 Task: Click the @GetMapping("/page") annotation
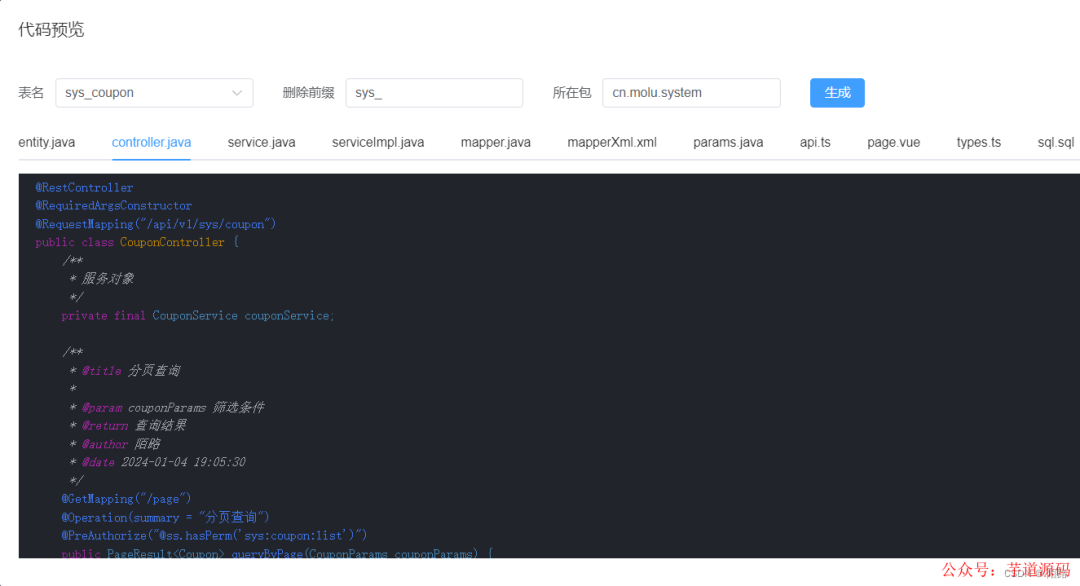pos(126,499)
